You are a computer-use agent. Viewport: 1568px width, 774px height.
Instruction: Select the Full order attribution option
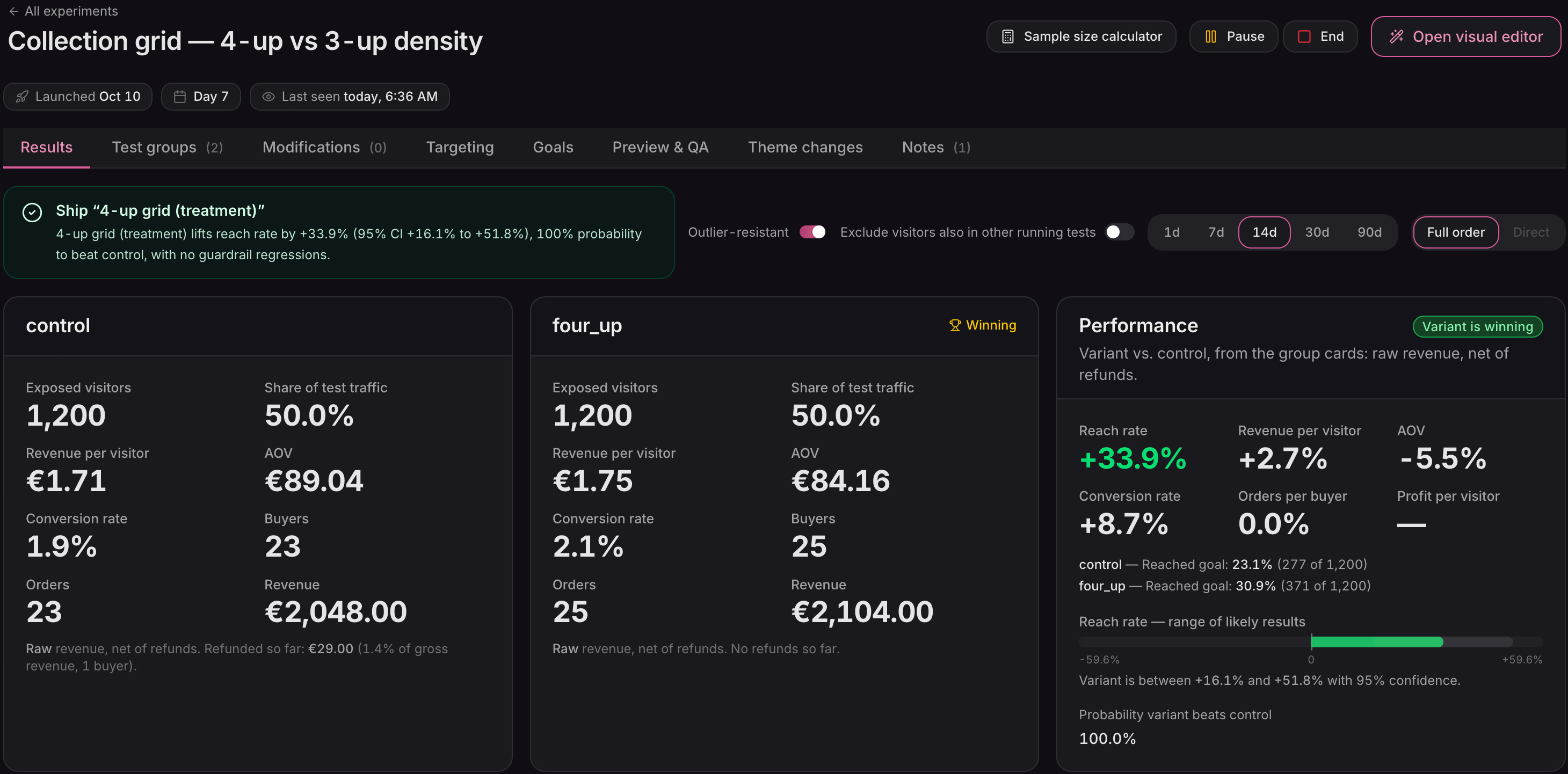click(1456, 232)
